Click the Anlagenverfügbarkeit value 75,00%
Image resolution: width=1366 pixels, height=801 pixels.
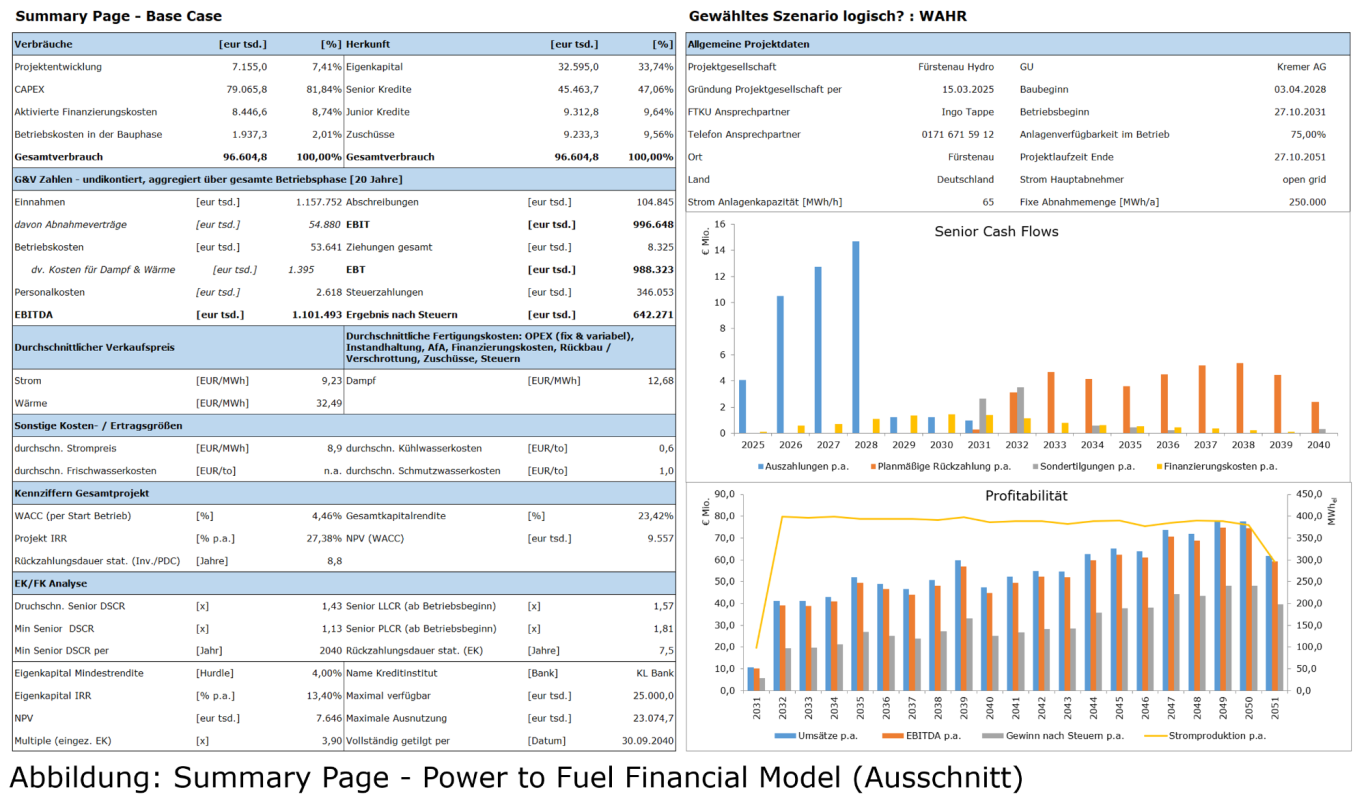point(1308,134)
